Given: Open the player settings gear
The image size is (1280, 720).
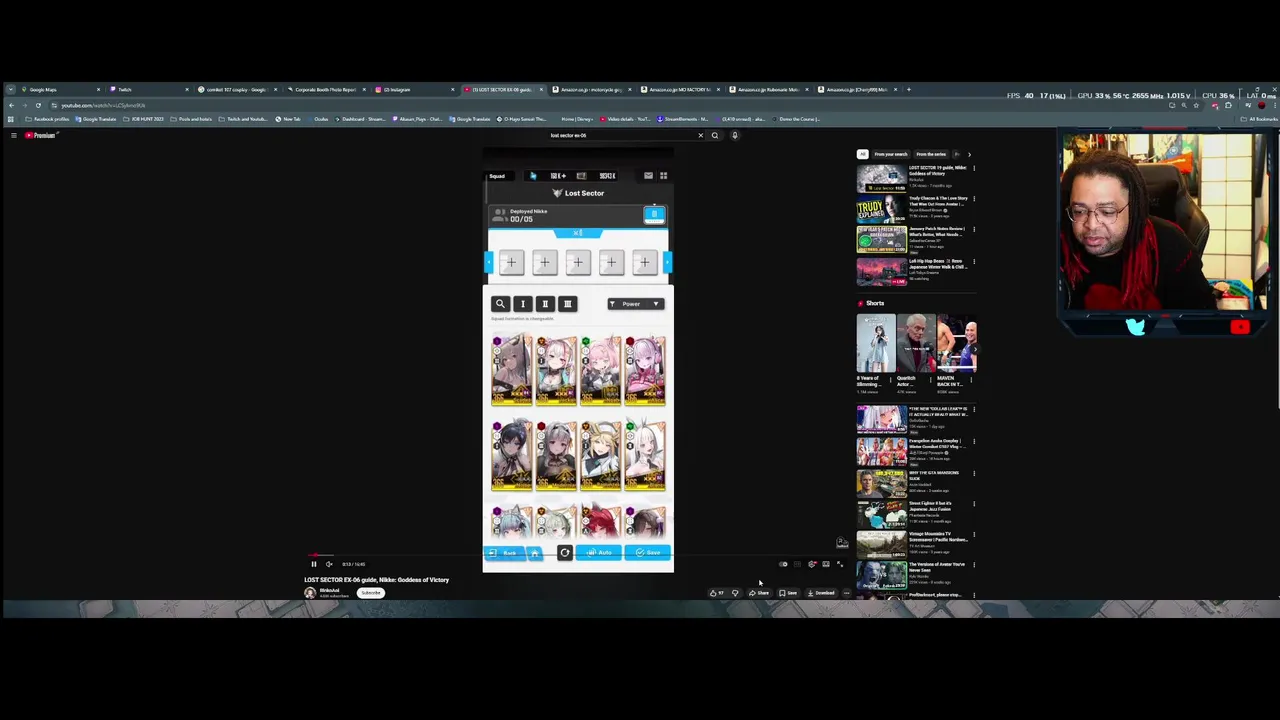Looking at the screenshot, I should (x=811, y=564).
